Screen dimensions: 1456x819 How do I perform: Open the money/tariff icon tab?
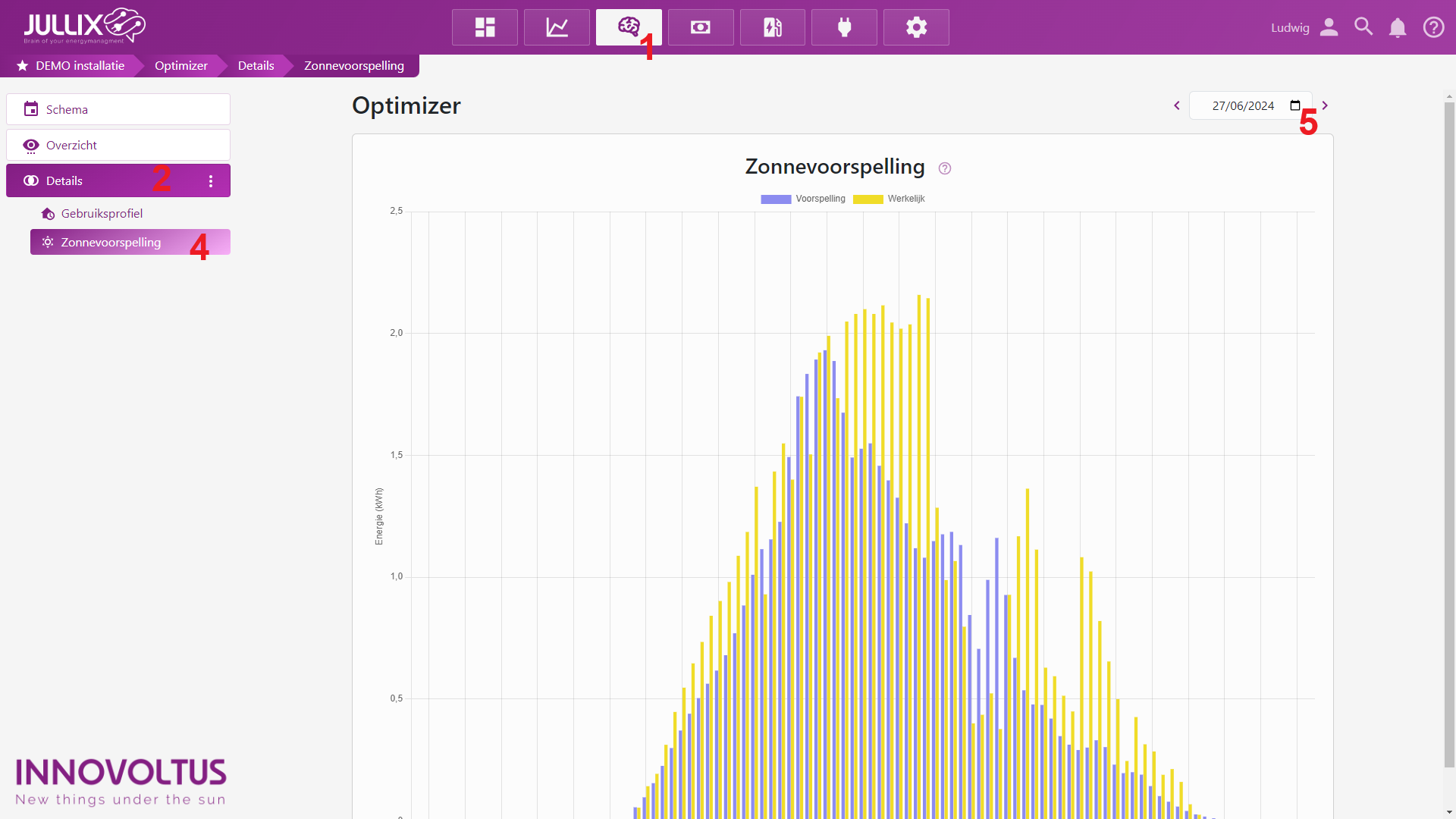(700, 27)
